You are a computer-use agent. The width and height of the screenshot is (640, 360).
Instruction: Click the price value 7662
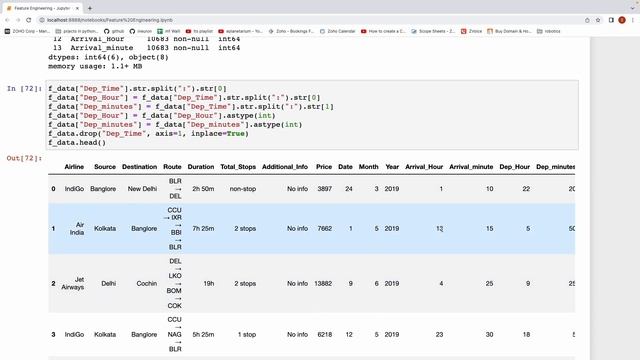324,229
